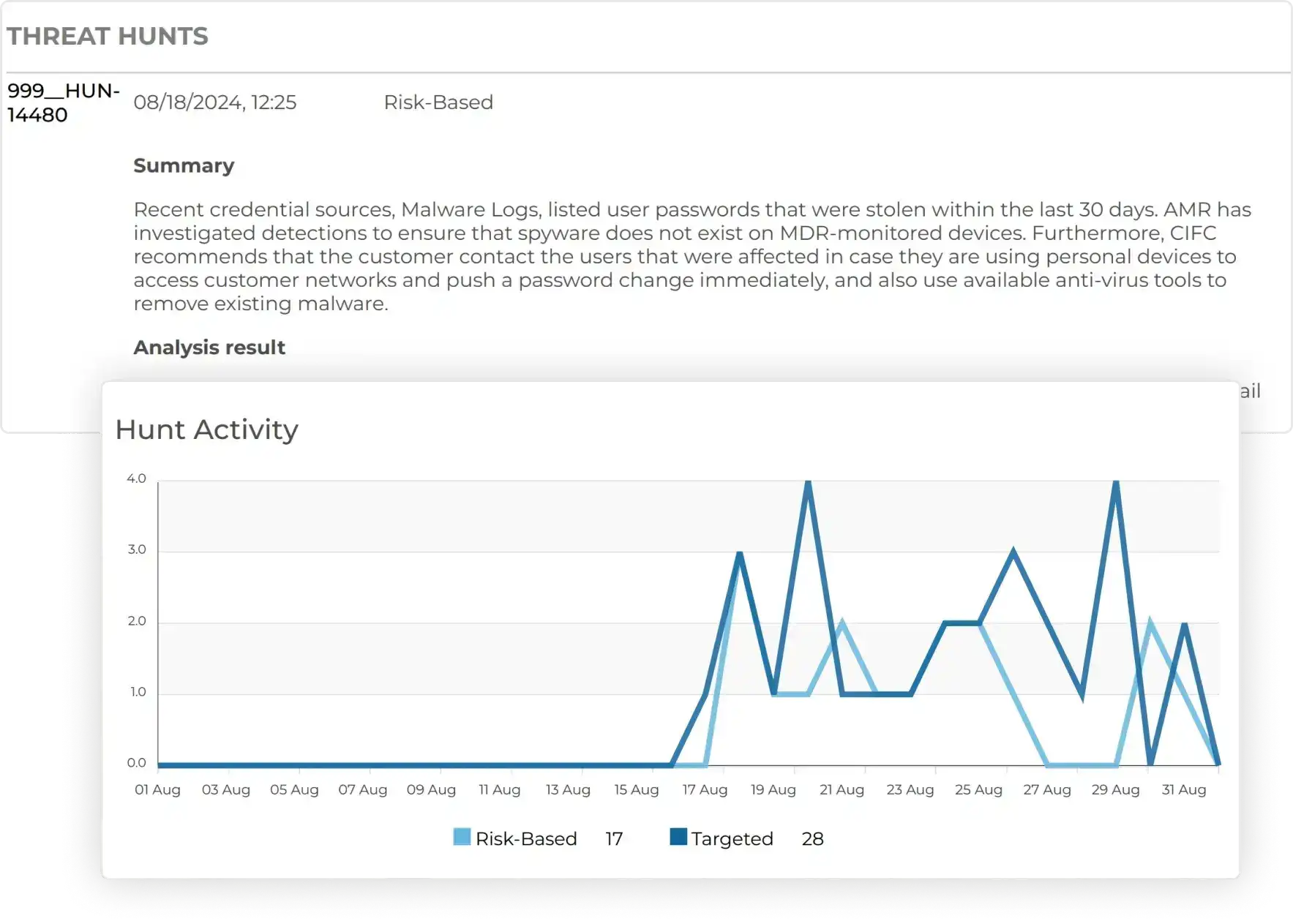Select the 08/18/2024, 12:25 timestamp
Screen dimensions: 1293x924
(215, 102)
